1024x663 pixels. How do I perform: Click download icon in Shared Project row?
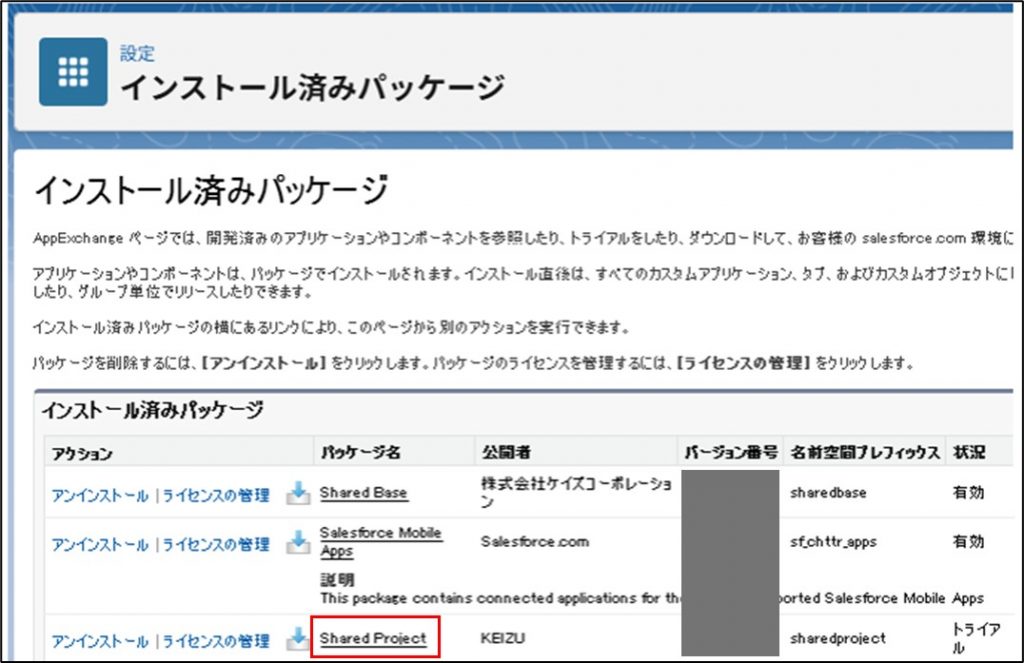pos(298,639)
